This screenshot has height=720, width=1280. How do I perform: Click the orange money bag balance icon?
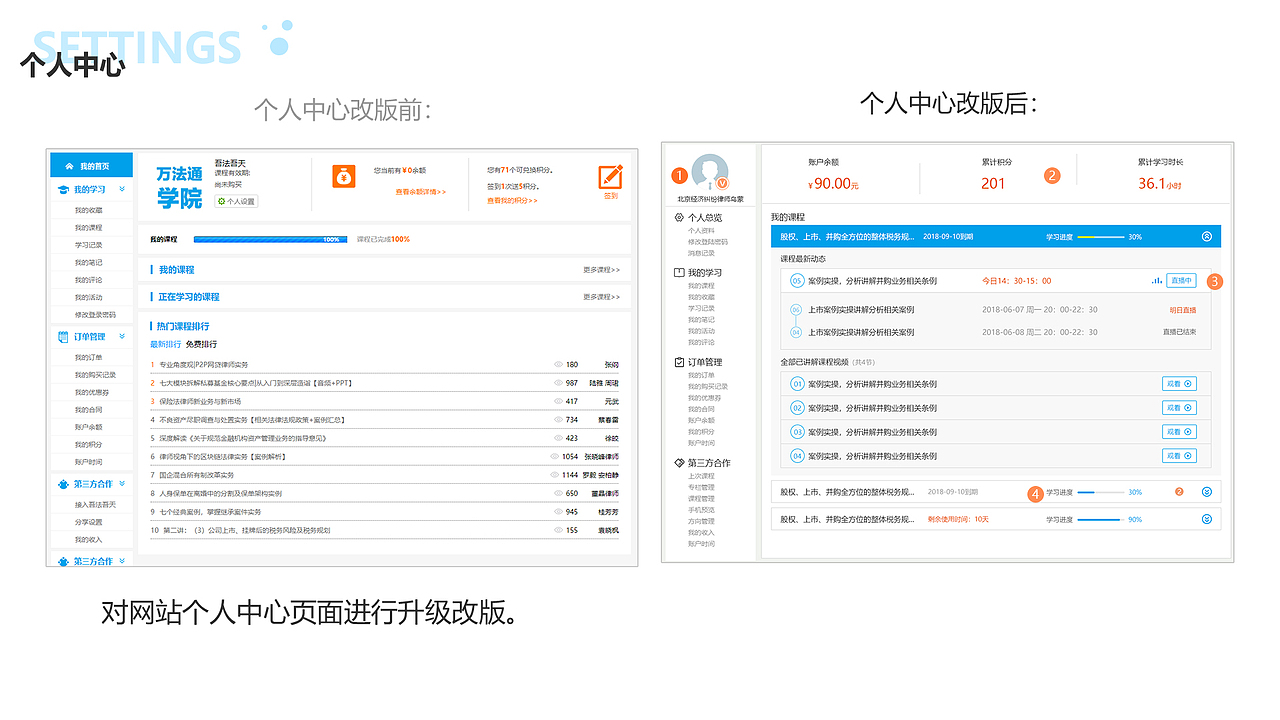pos(345,177)
